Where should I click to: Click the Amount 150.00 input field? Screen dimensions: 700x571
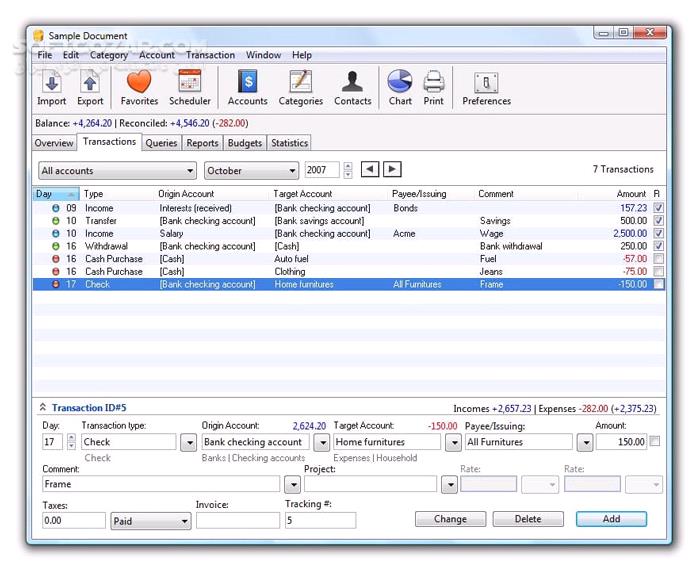coord(621,442)
